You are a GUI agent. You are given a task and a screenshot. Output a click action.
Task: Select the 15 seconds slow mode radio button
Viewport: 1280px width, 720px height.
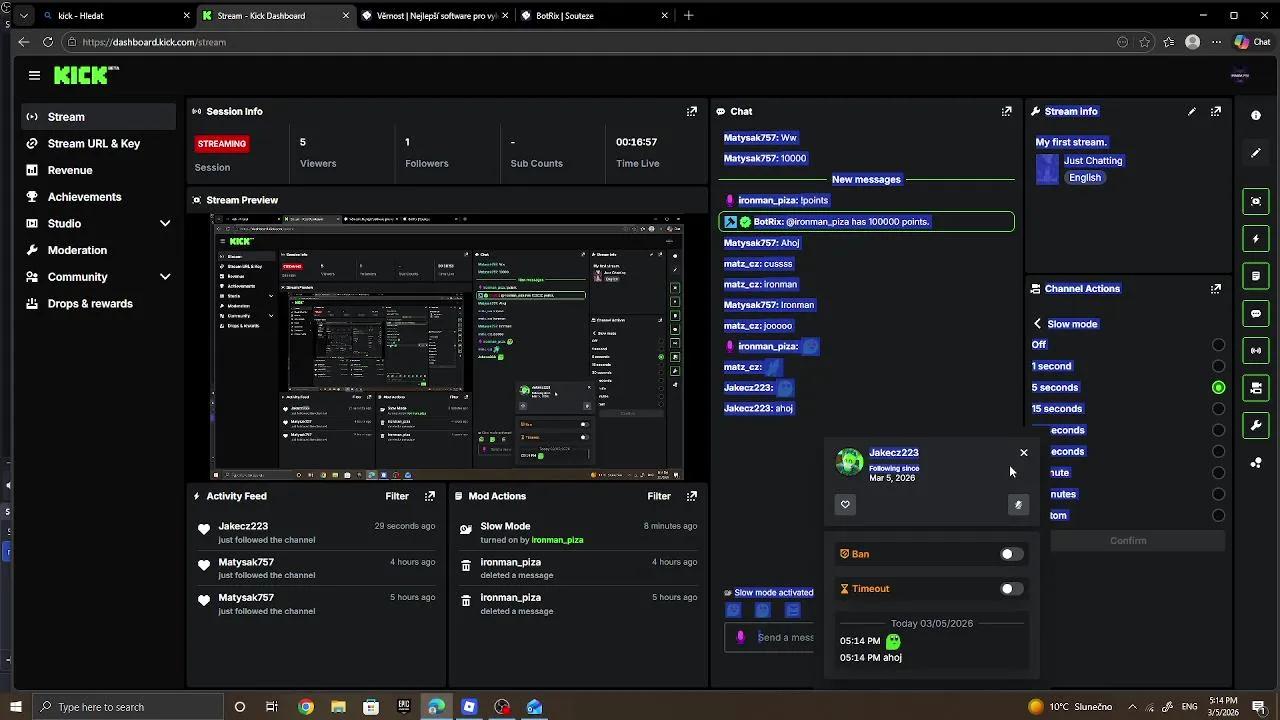click(1218, 409)
